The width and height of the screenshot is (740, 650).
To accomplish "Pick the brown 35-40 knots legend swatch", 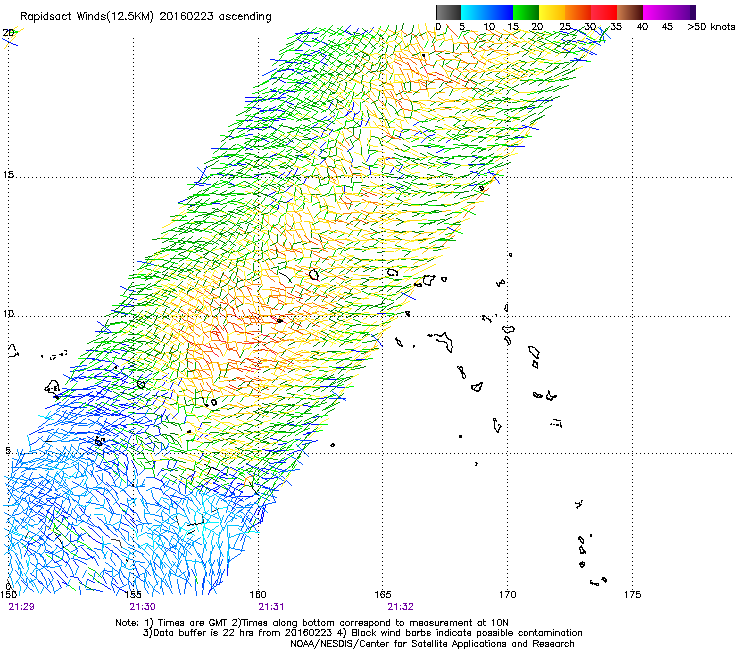I will [x=630, y=12].
